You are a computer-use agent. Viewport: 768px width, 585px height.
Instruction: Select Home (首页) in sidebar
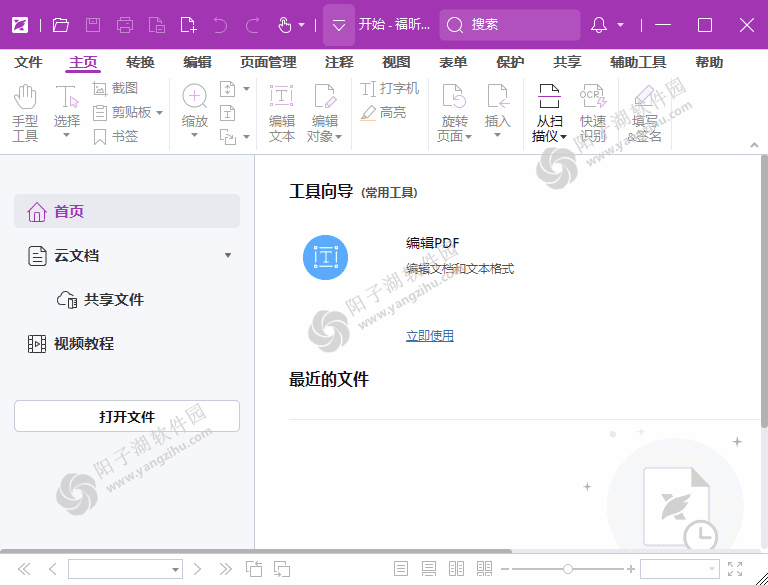(x=127, y=211)
